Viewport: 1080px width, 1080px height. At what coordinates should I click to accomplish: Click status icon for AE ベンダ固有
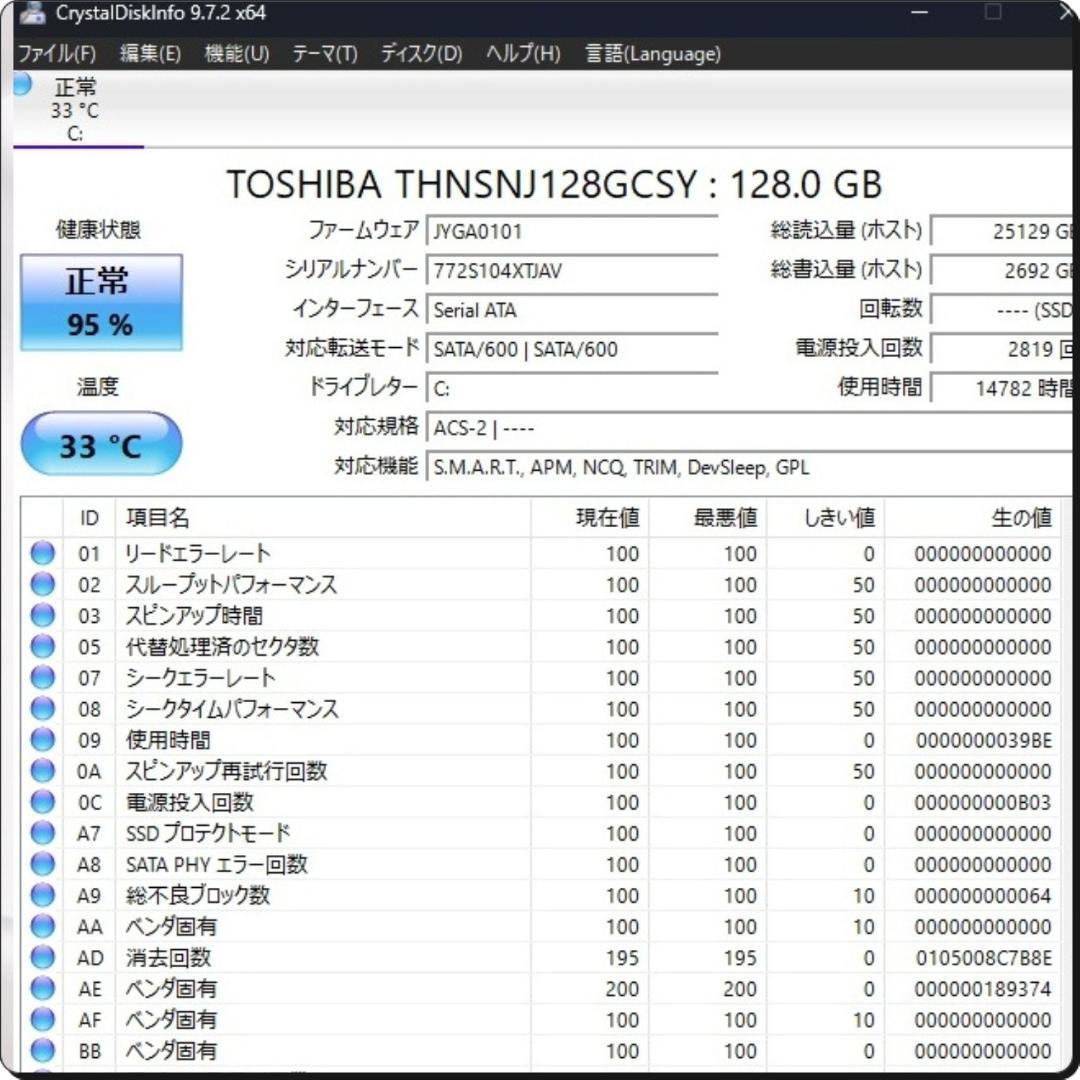tap(43, 988)
